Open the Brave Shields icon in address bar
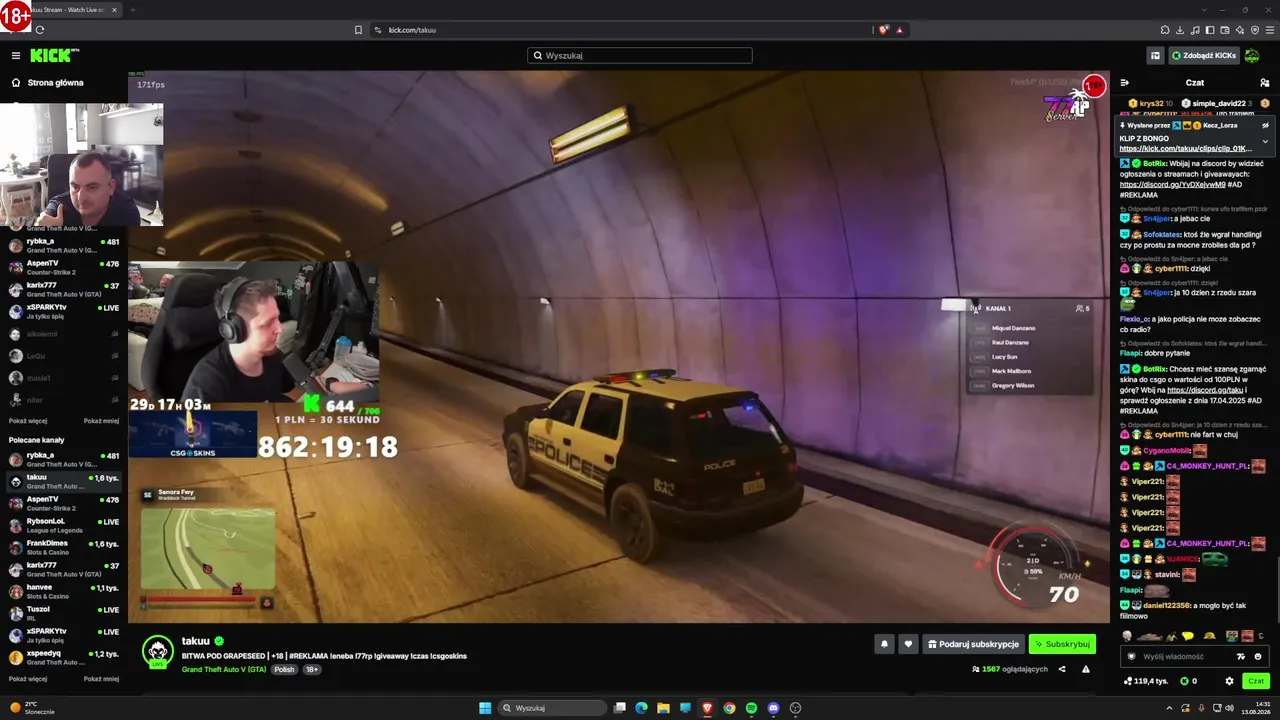 883,30
